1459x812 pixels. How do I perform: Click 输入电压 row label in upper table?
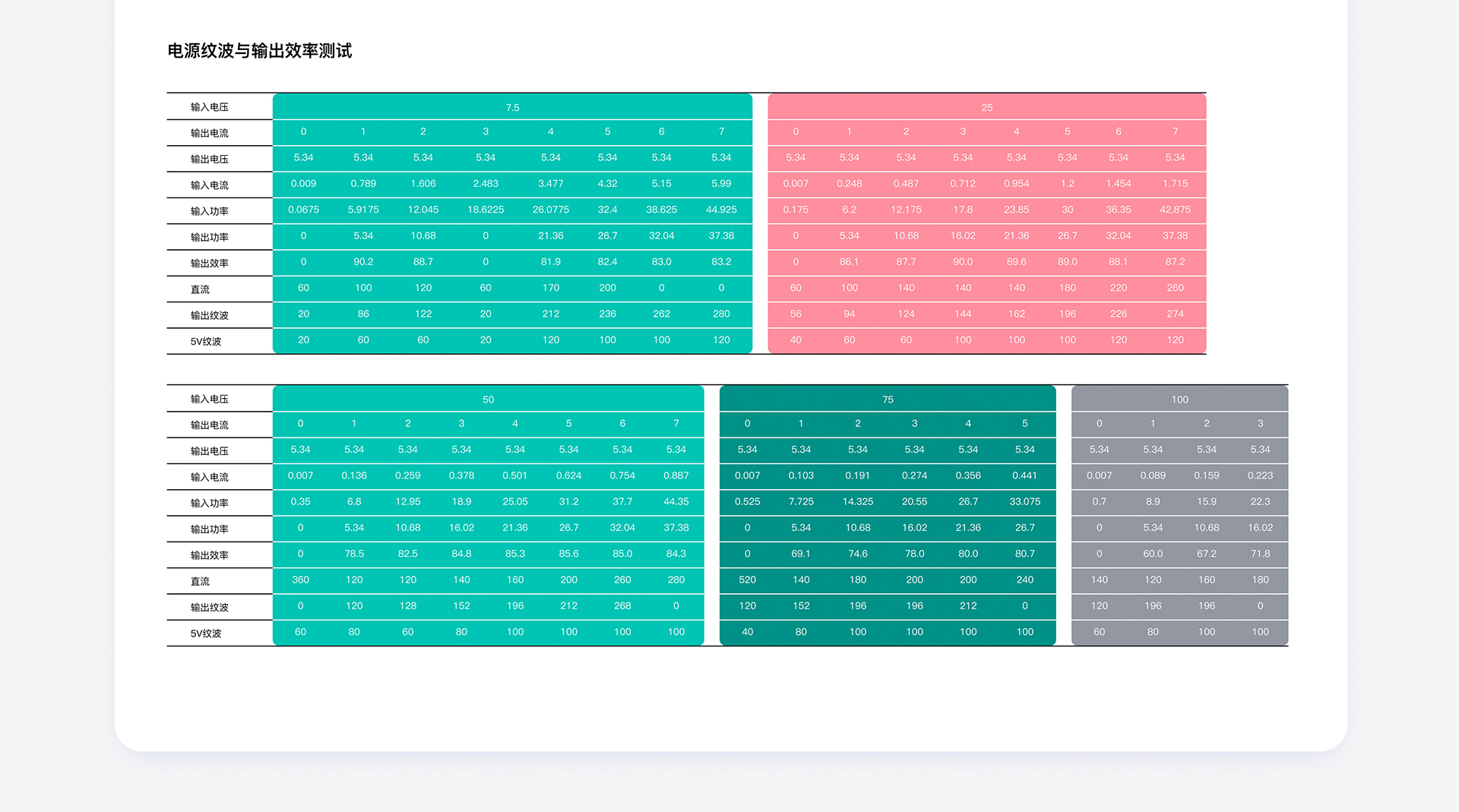(209, 107)
